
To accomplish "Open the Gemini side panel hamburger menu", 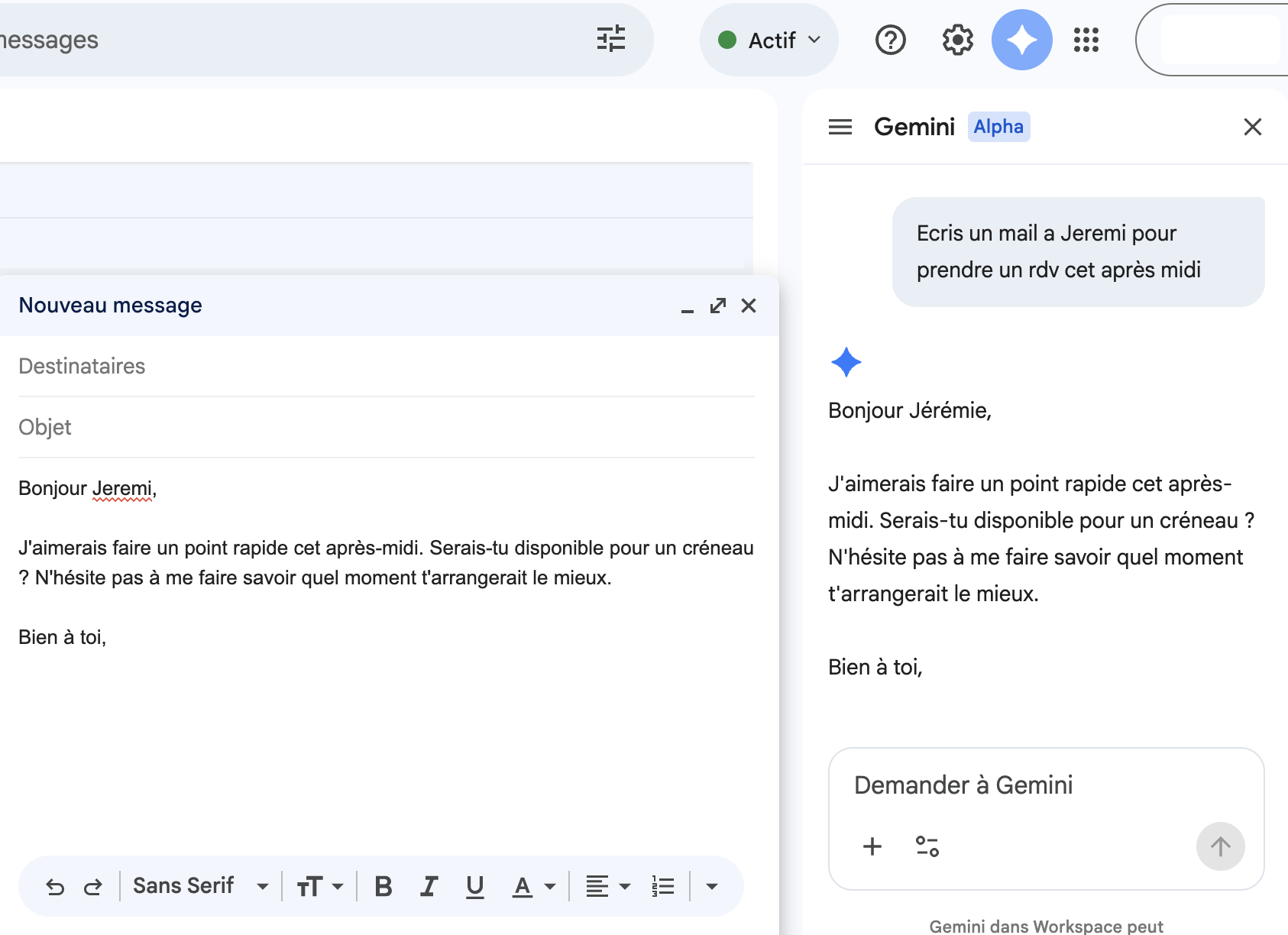I will coord(840,127).
